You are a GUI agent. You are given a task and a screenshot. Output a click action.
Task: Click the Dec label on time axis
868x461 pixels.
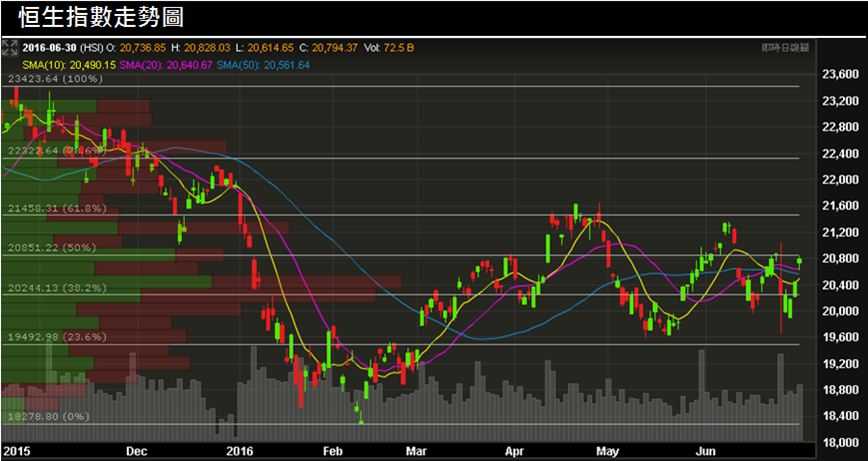coord(136,450)
